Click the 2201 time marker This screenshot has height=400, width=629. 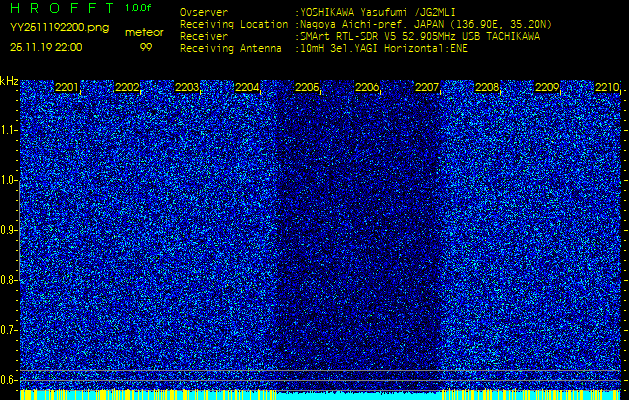[x=67, y=87]
